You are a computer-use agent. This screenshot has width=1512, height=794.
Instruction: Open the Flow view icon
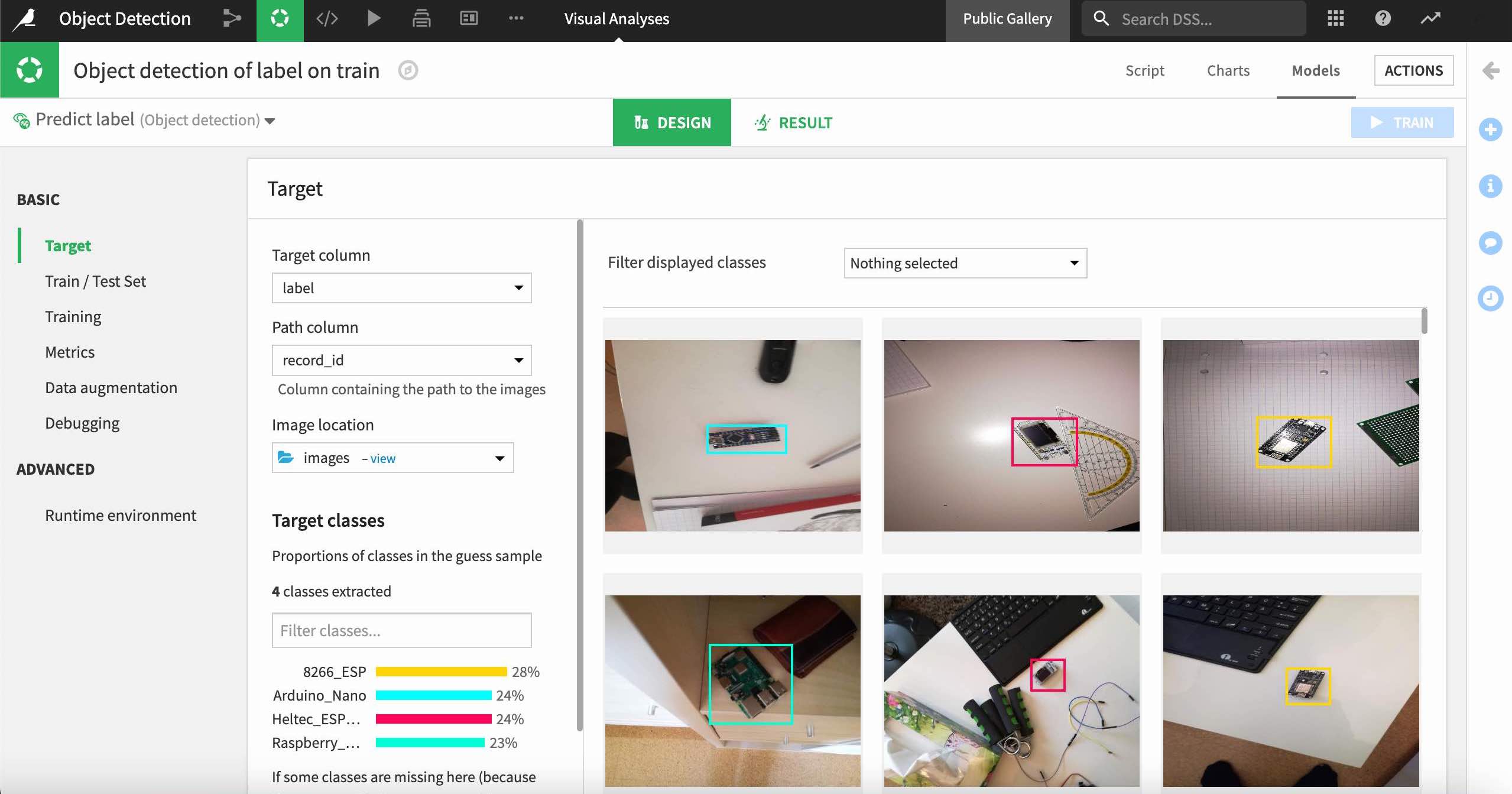coord(232,18)
